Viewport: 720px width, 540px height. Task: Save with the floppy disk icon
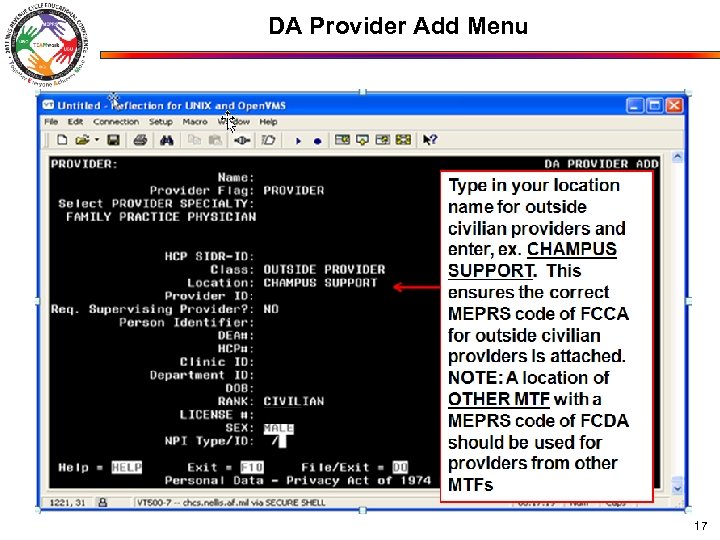point(113,140)
